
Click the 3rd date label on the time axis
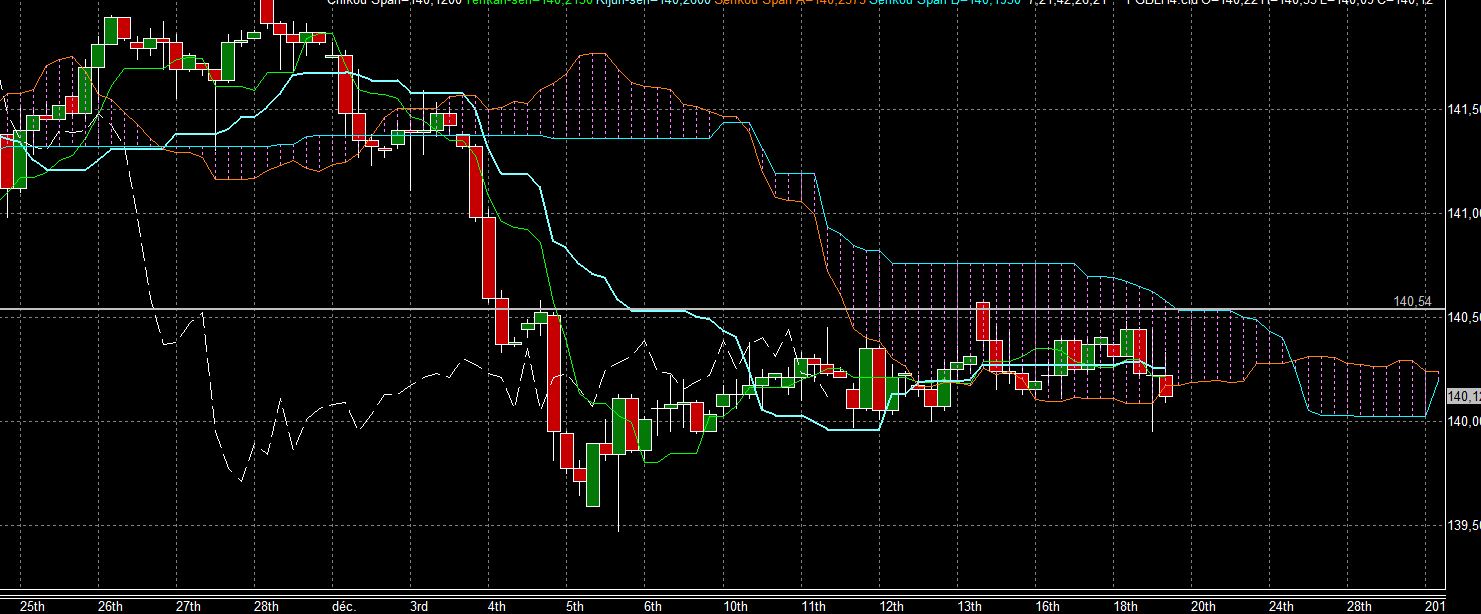click(x=419, y=606)
